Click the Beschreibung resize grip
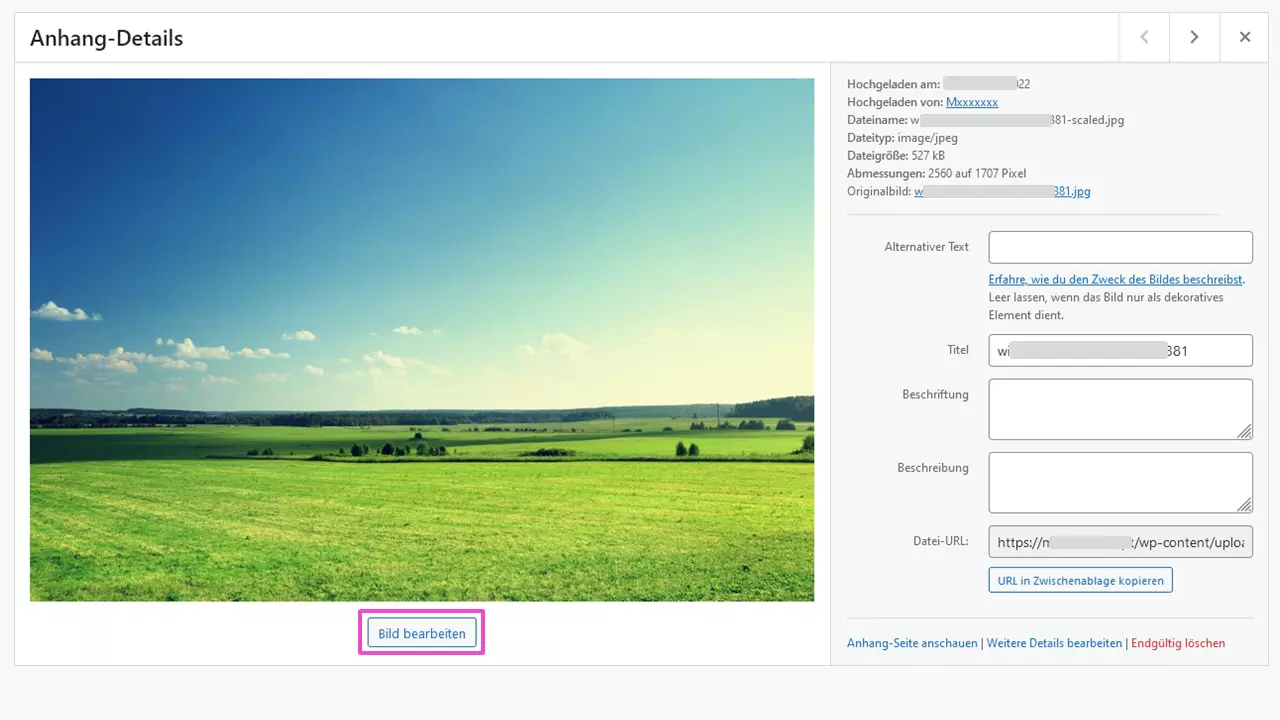 (x=1245, y=506)
